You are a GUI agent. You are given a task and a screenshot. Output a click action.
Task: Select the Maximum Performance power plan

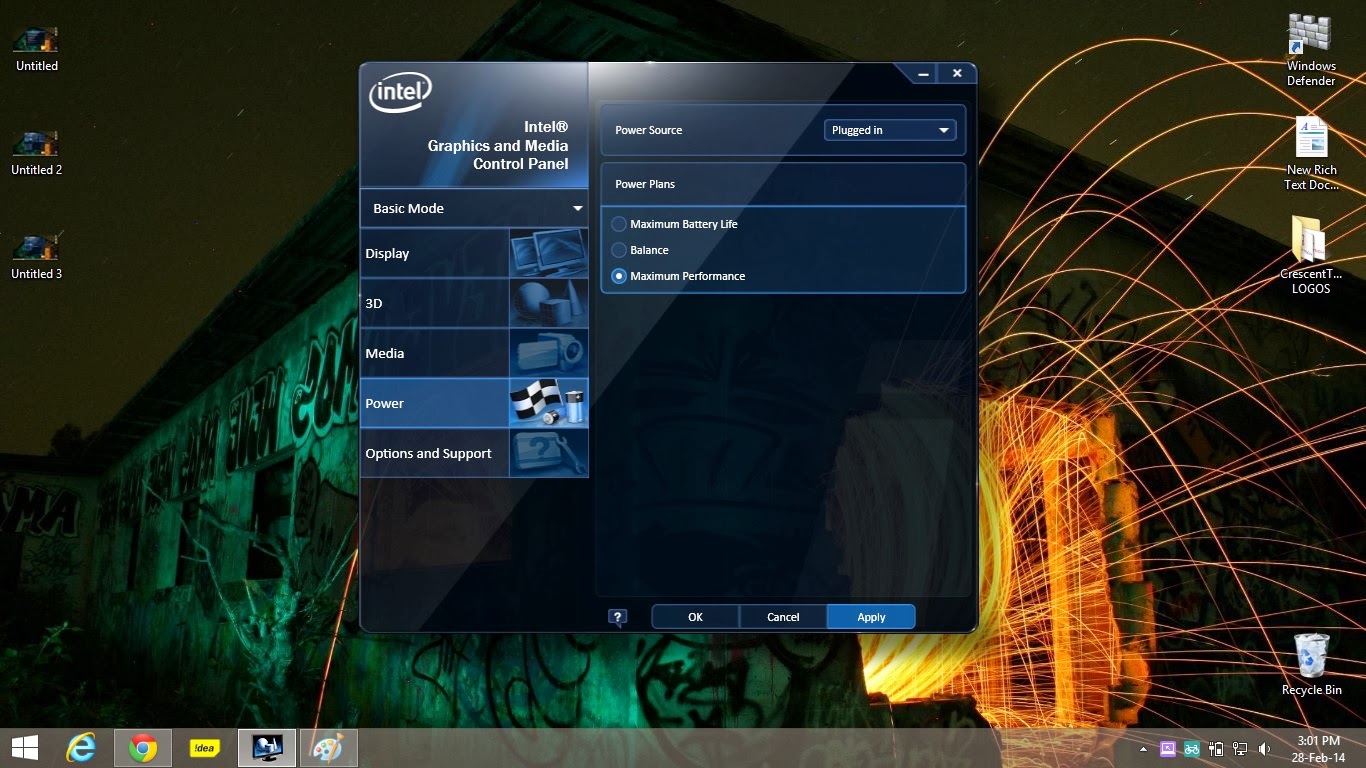click(x=679, y=276)
